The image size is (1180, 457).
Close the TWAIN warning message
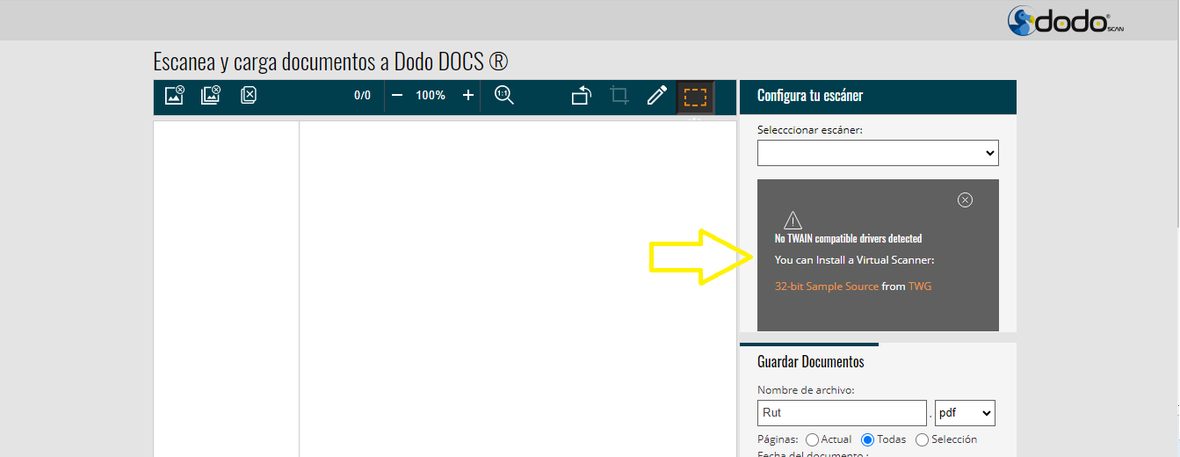click(x=966, y=200)
